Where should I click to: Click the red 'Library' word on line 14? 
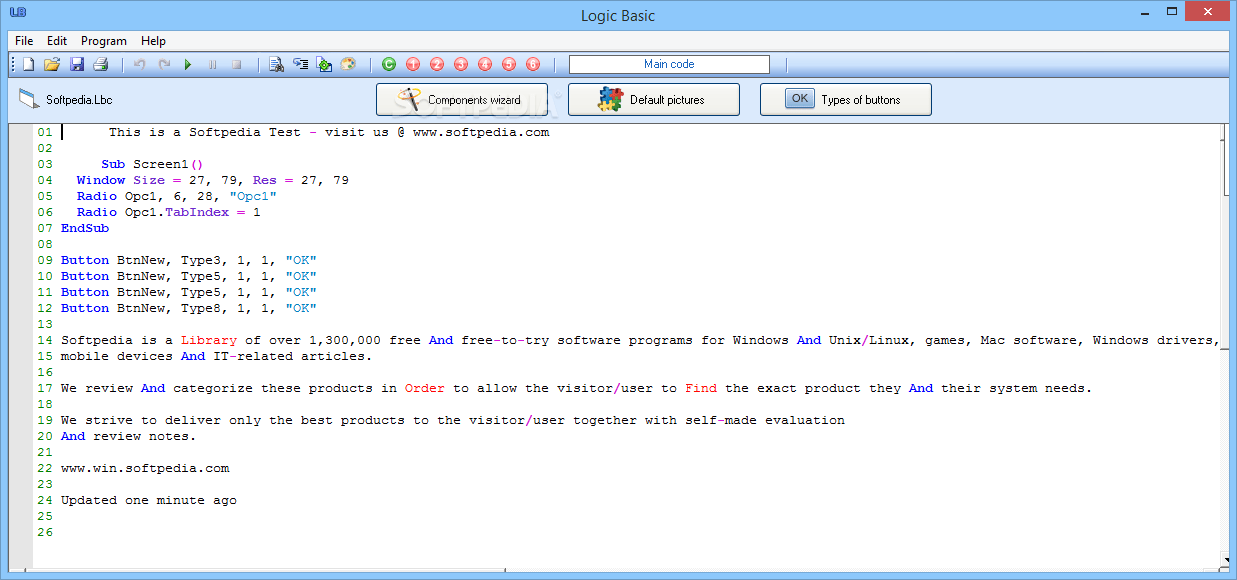(209, 340)
